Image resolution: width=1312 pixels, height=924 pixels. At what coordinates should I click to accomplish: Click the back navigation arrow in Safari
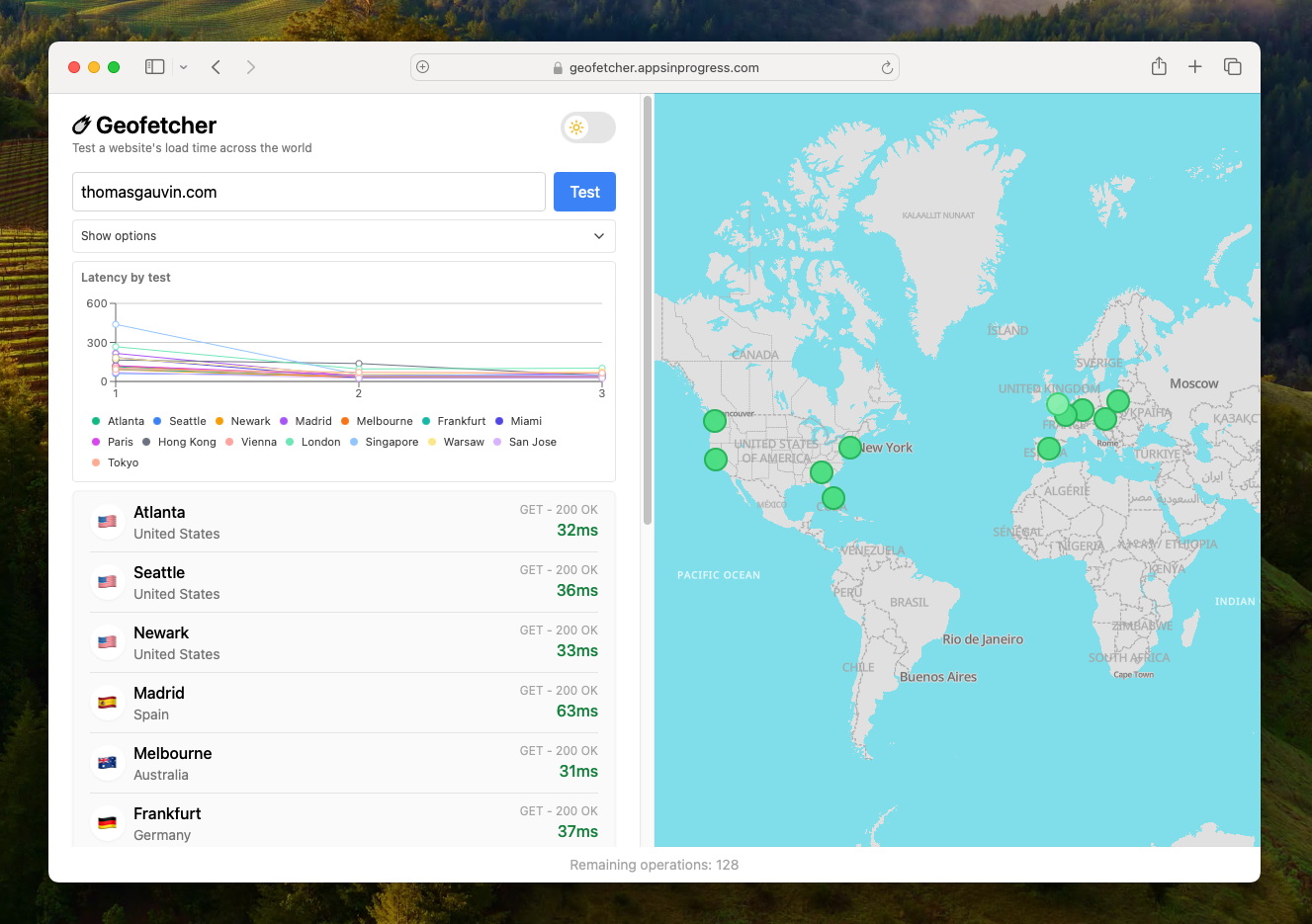pyautogui.click(x=216, y=66)
